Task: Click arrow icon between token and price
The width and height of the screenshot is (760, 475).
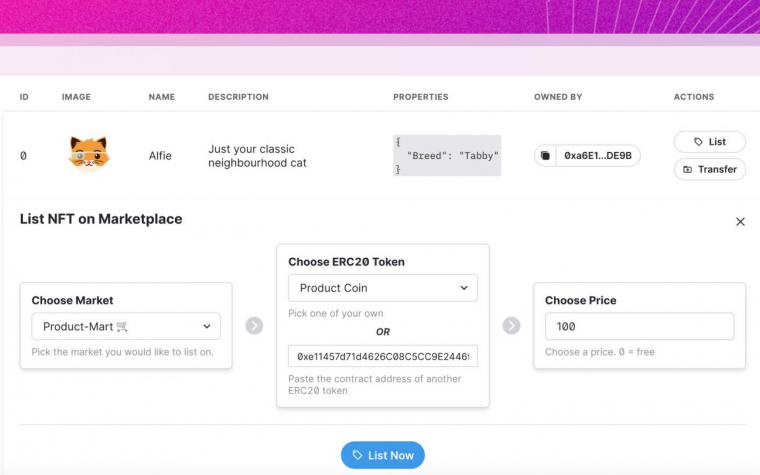Action: pyautogui.click(x=511, y=326)
